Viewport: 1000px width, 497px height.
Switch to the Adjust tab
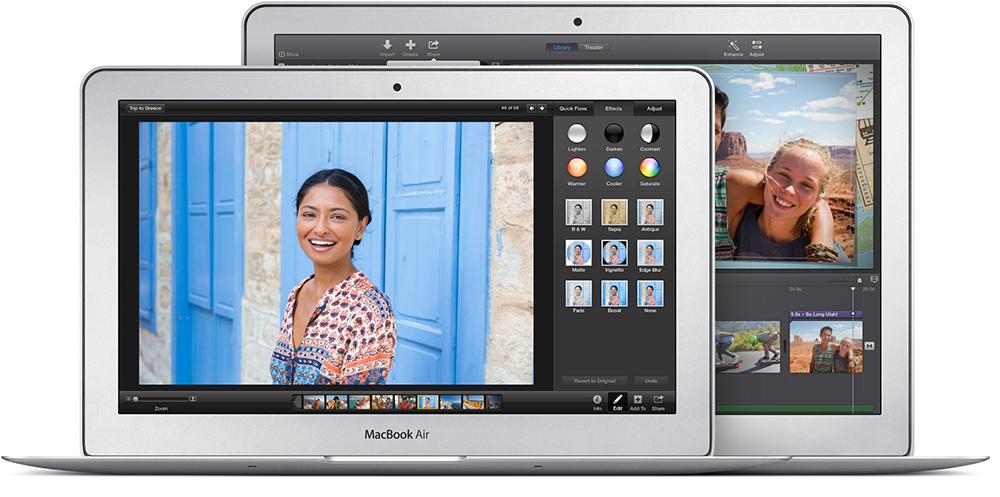coord(654,108)
